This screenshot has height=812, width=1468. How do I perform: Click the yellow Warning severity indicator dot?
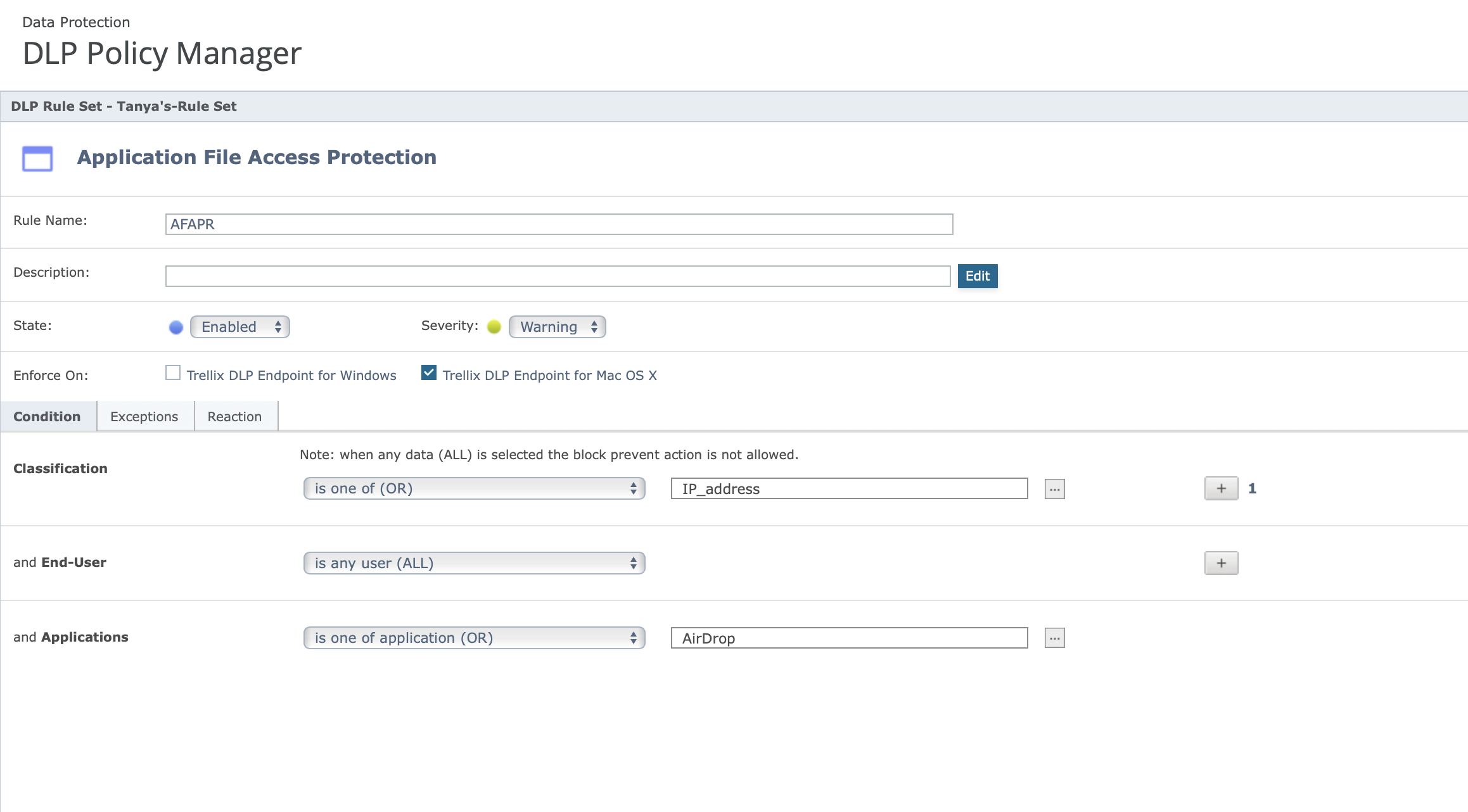494,327
